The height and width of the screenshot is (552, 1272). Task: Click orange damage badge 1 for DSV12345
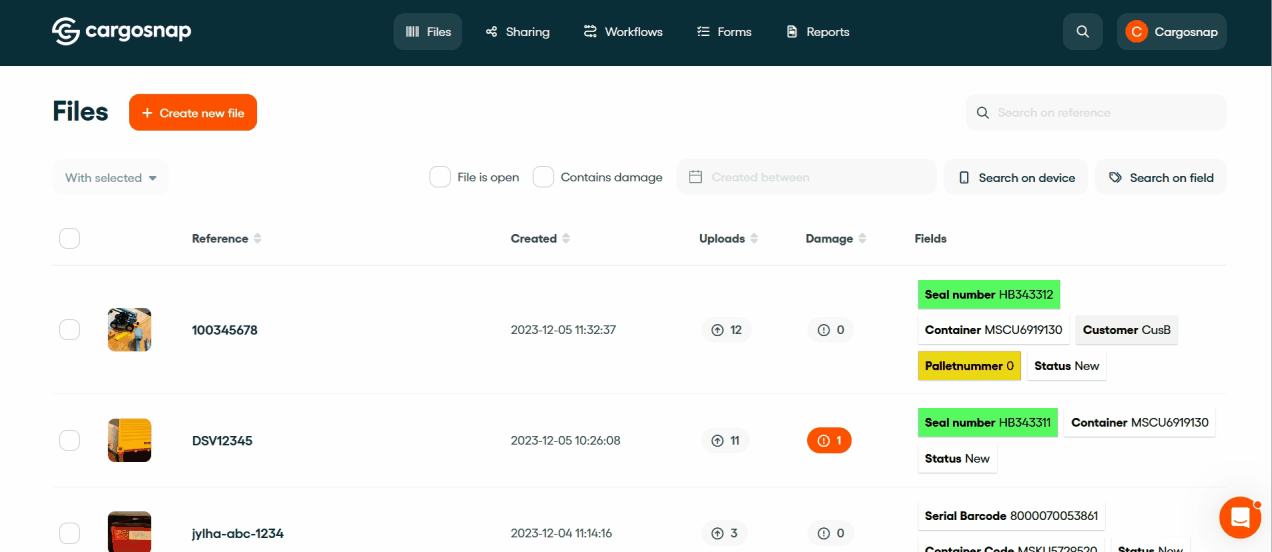(829, 440)
